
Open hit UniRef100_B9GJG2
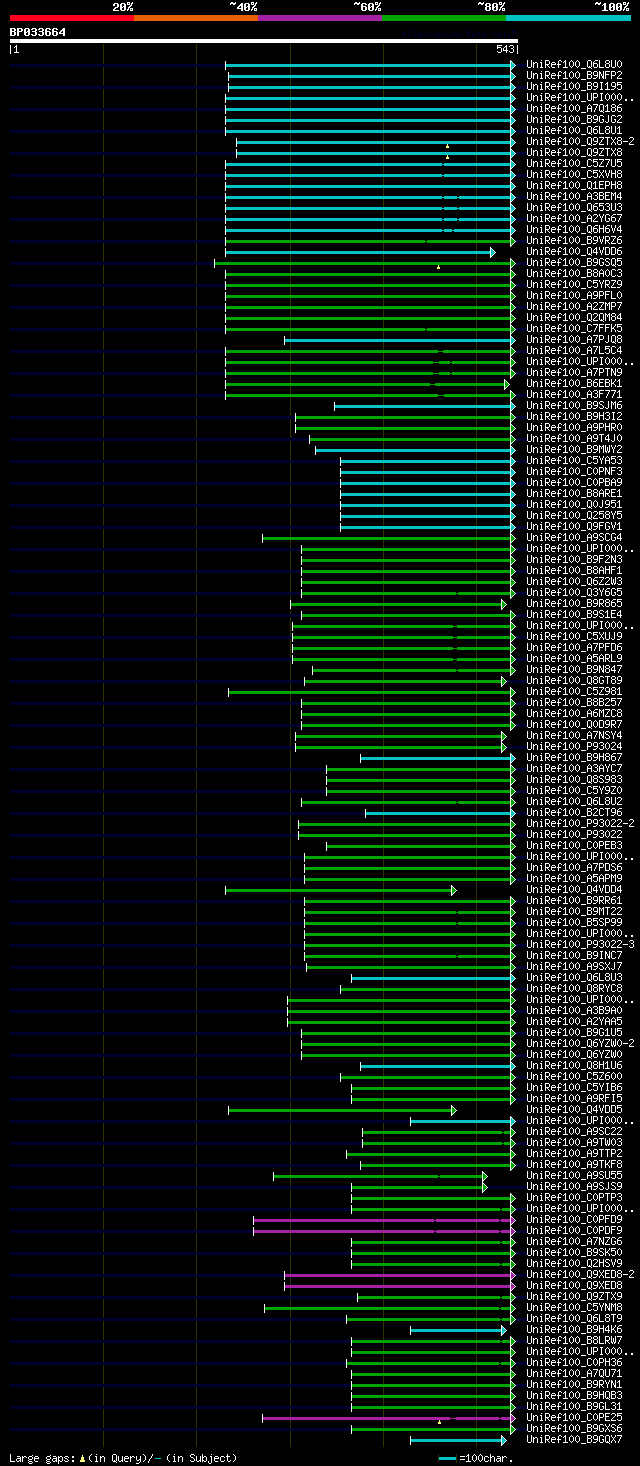(574, 120)
